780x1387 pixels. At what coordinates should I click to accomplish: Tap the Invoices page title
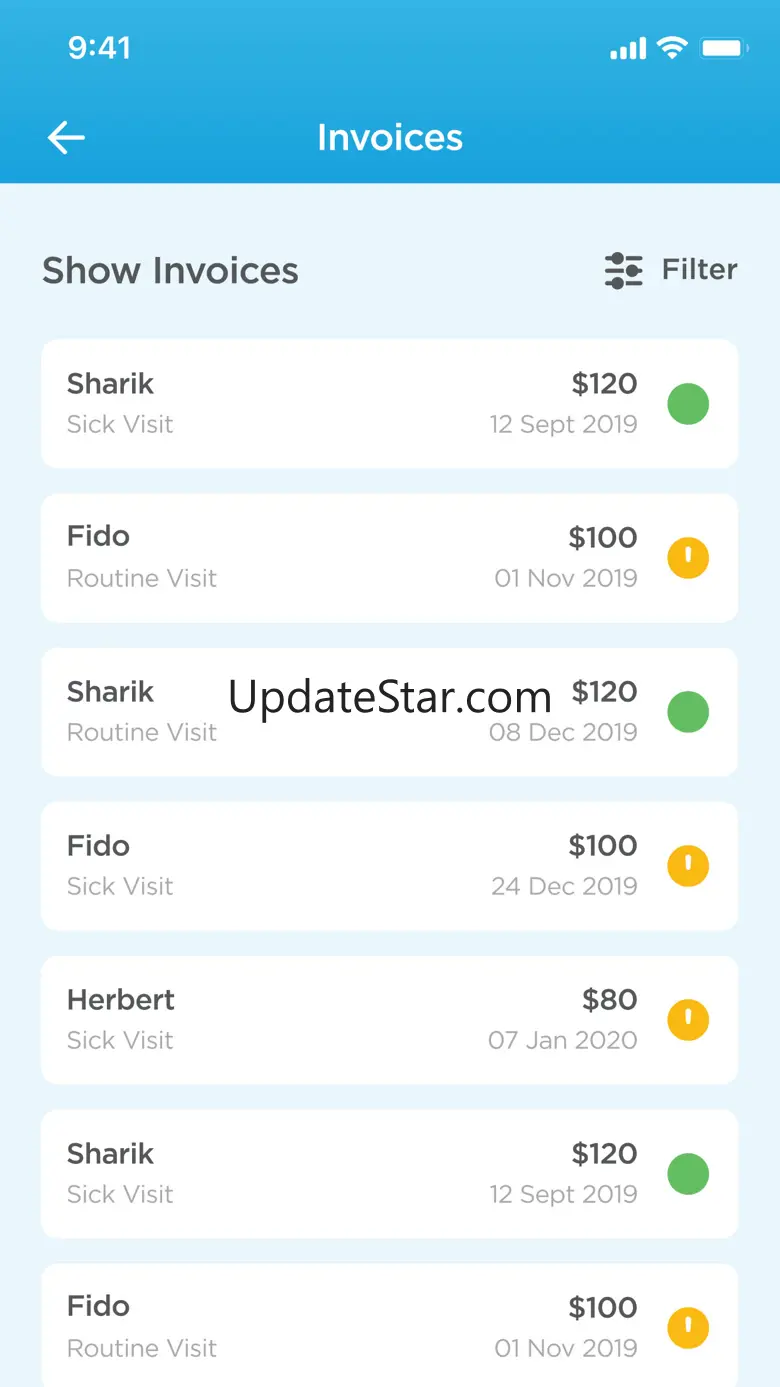390,138
